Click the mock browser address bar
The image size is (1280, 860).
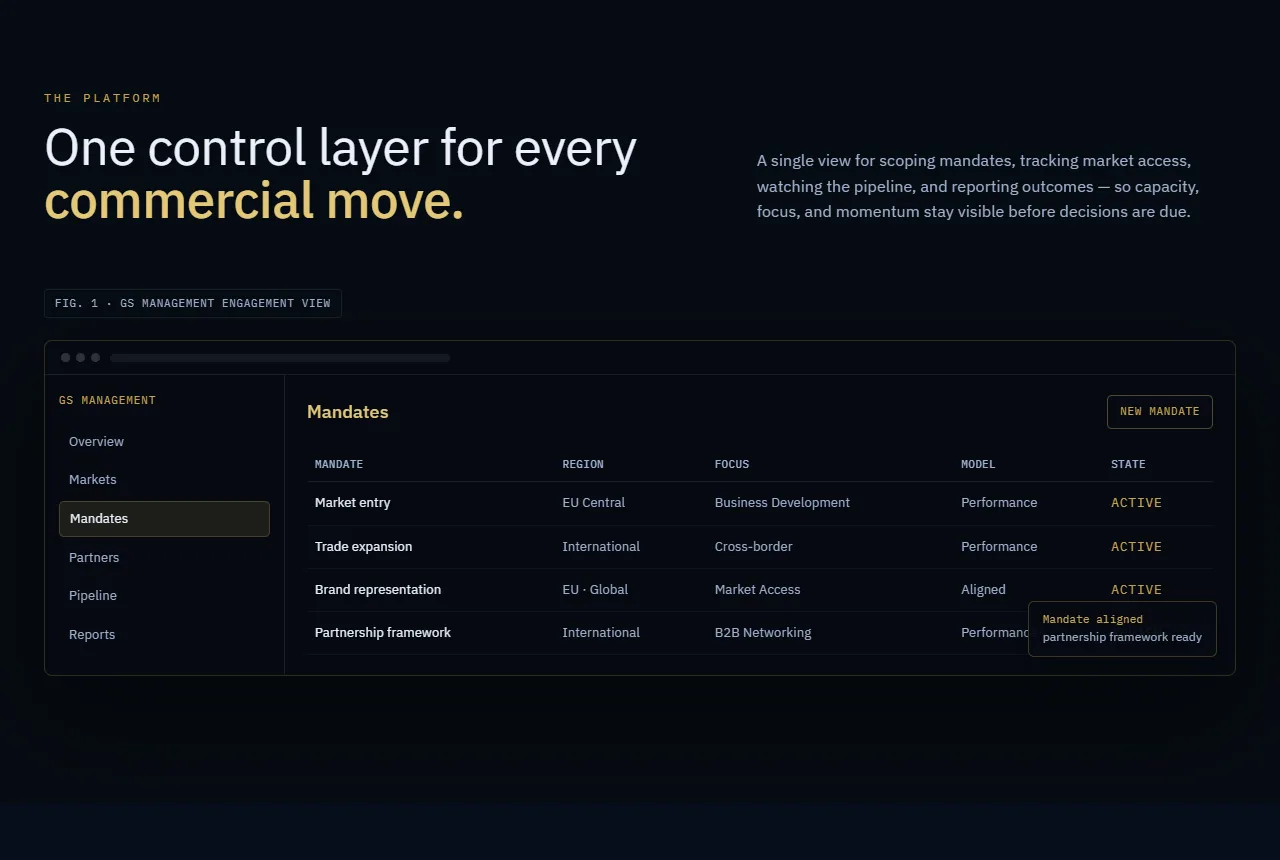(280, 358)
